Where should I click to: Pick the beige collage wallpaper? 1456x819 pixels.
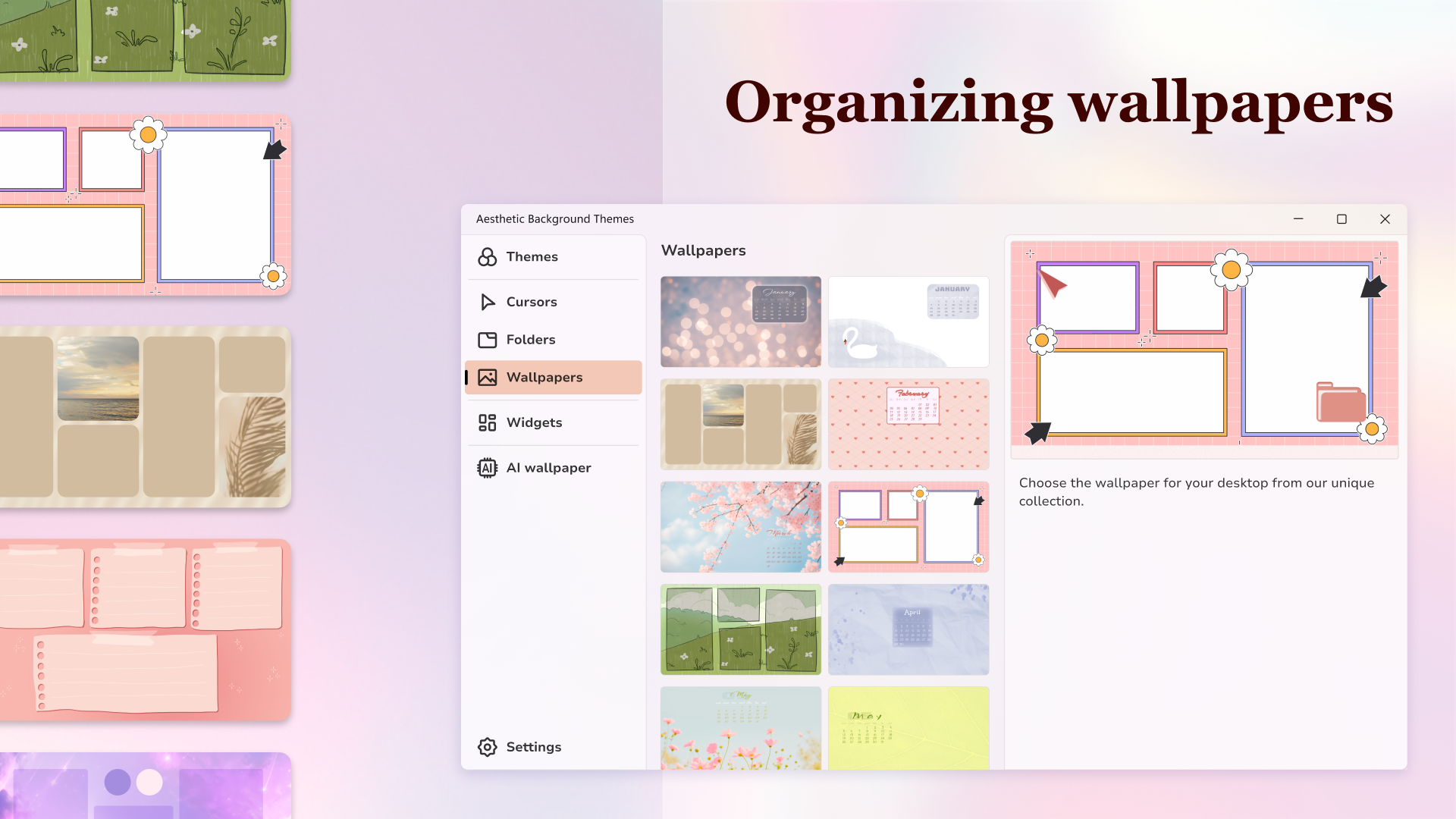(x=741, y=424)
